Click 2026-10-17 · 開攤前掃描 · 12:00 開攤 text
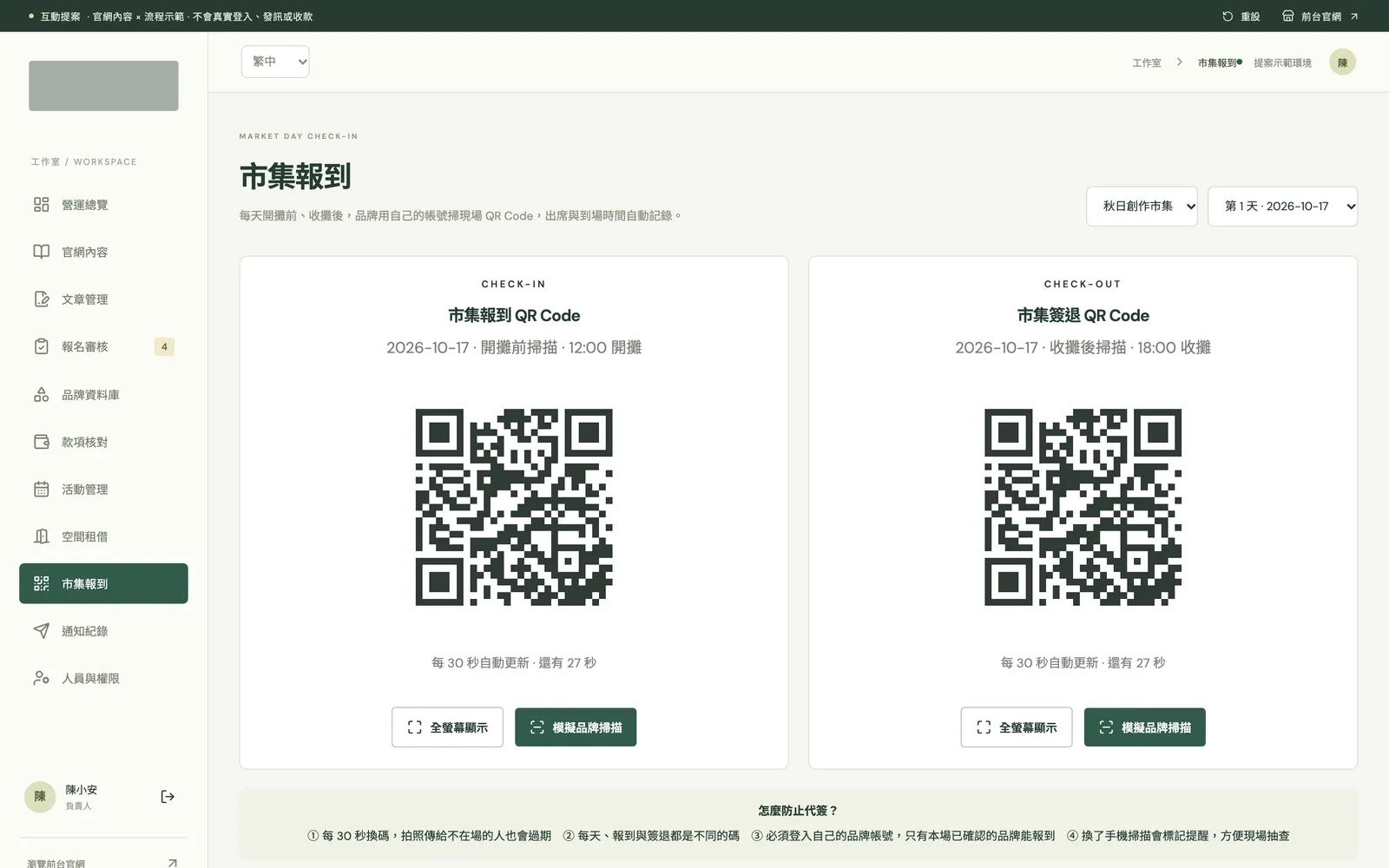 coord(514,347)
